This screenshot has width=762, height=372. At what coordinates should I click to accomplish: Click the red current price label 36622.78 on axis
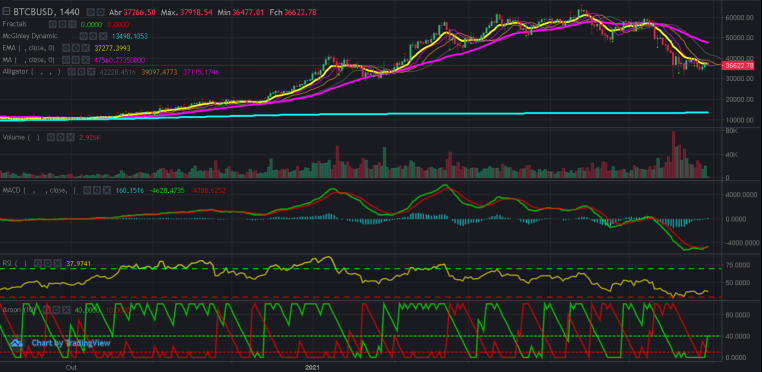[739, 66]
